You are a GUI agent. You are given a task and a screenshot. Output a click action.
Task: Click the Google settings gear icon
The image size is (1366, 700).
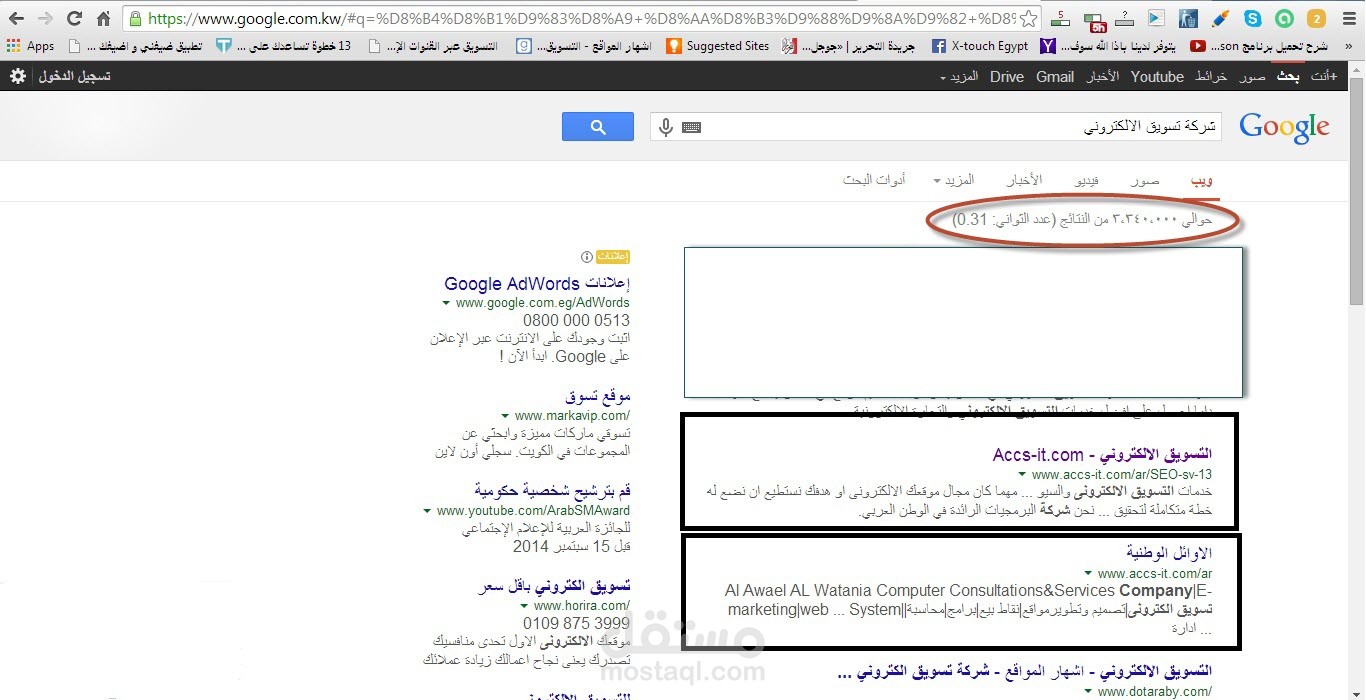[x=18, y=76]
